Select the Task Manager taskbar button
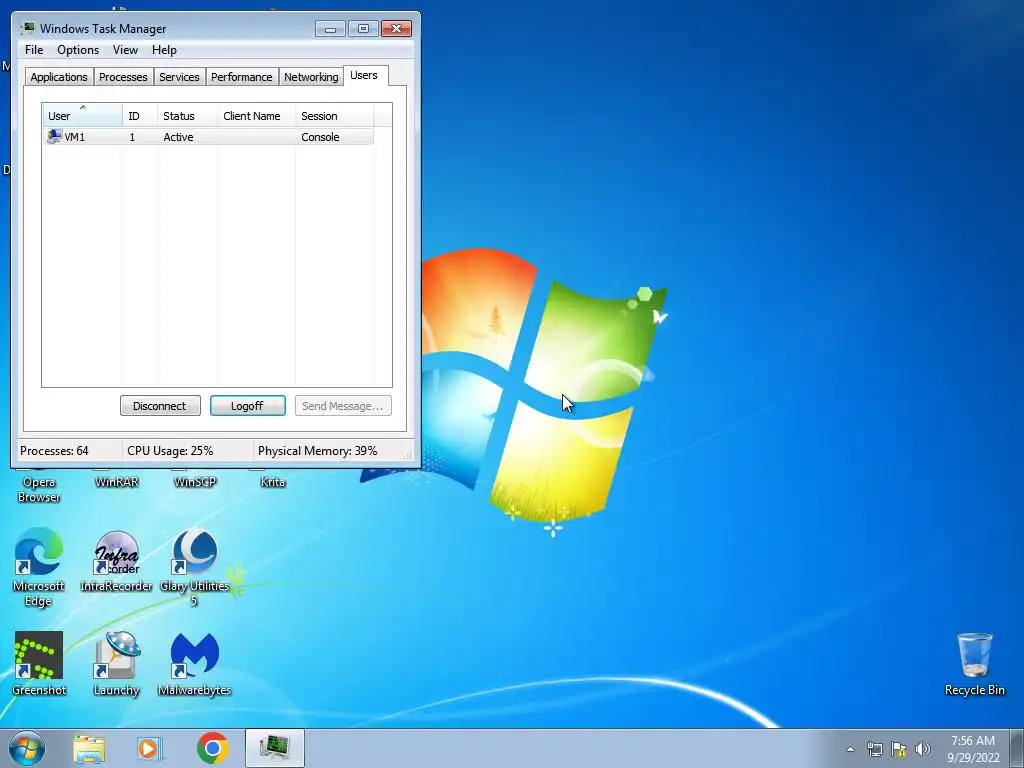 [x=275, y=748]
